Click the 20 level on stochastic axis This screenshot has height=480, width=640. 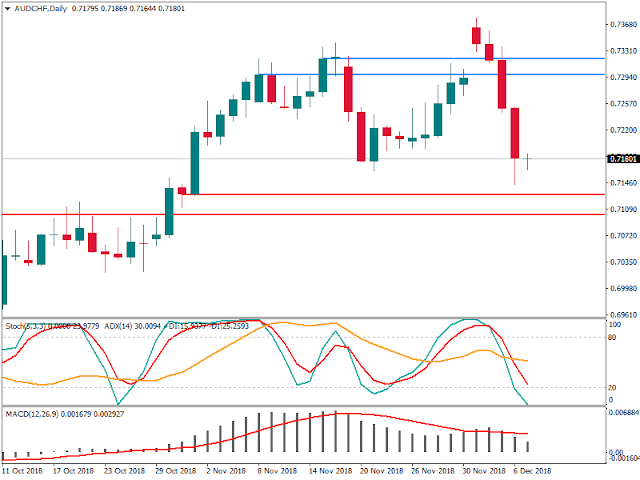point(612,388)
